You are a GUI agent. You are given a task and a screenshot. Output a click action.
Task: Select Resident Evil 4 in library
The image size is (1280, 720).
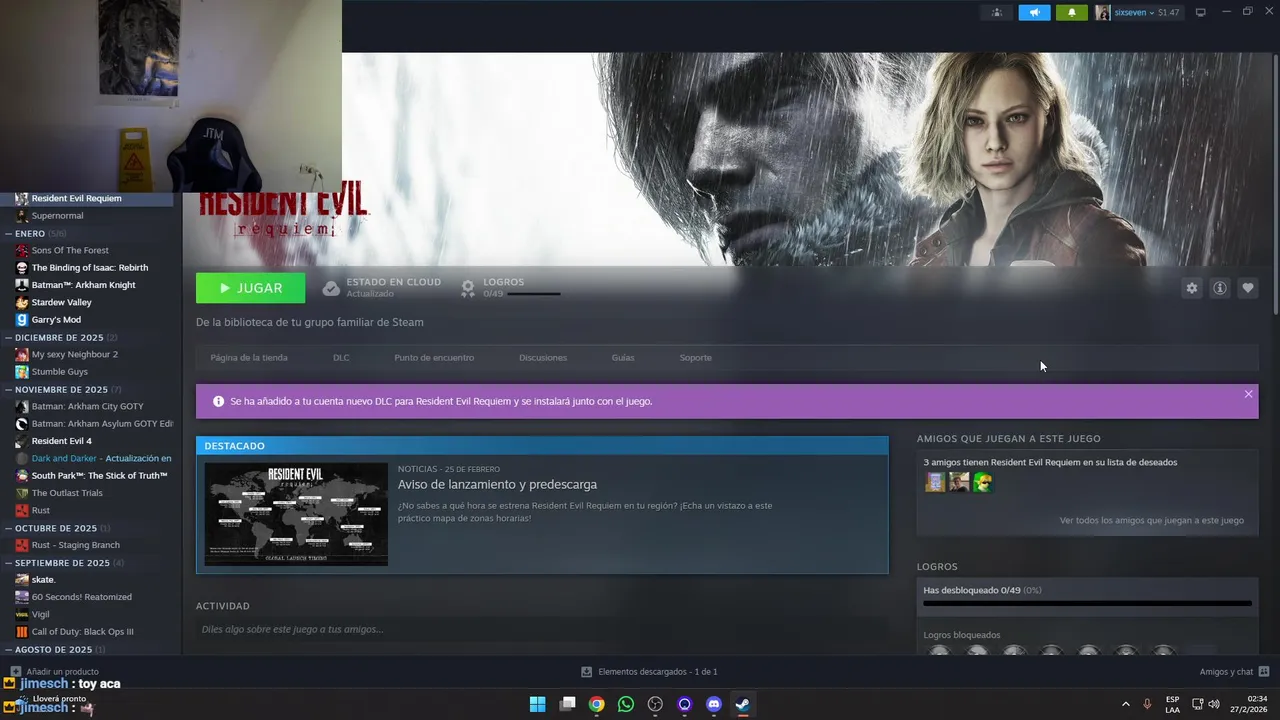[x=87, y=441]
